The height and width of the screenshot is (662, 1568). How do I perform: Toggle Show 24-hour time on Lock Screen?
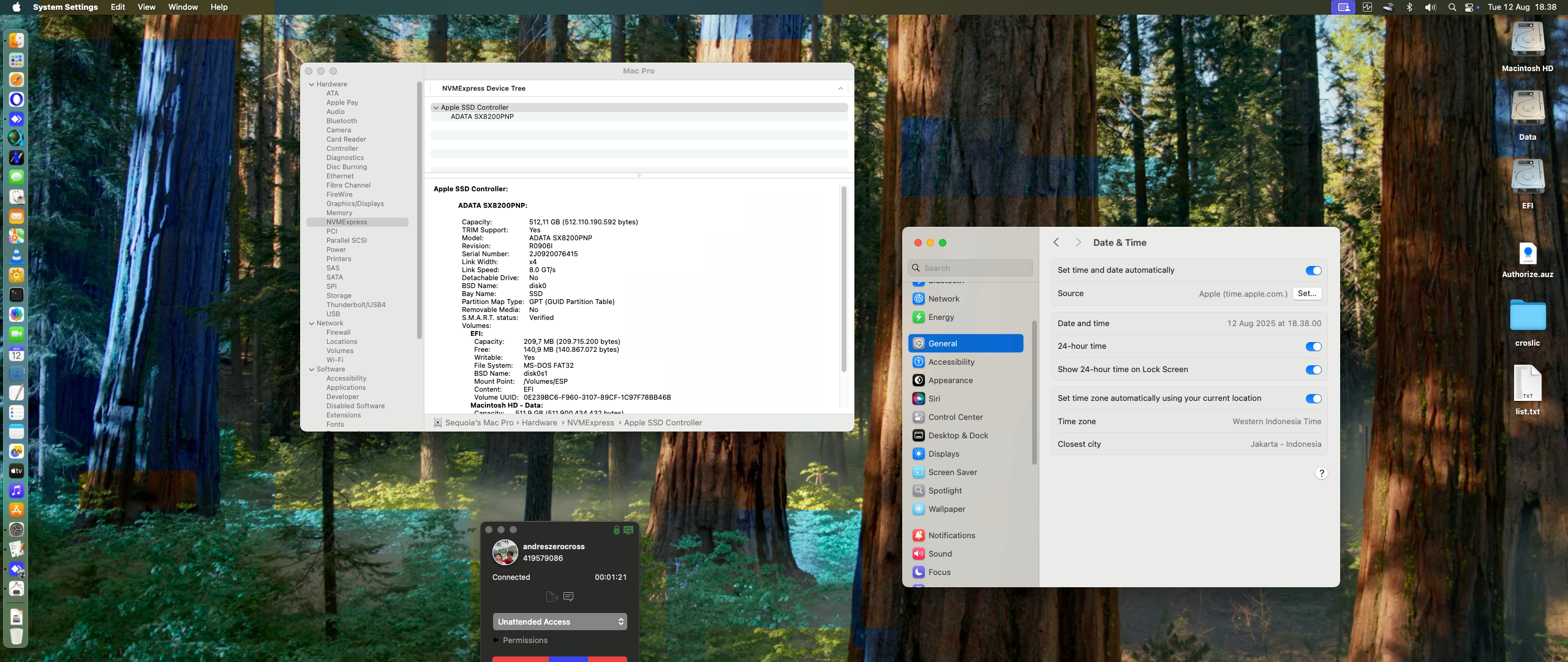click(1313, 370)
